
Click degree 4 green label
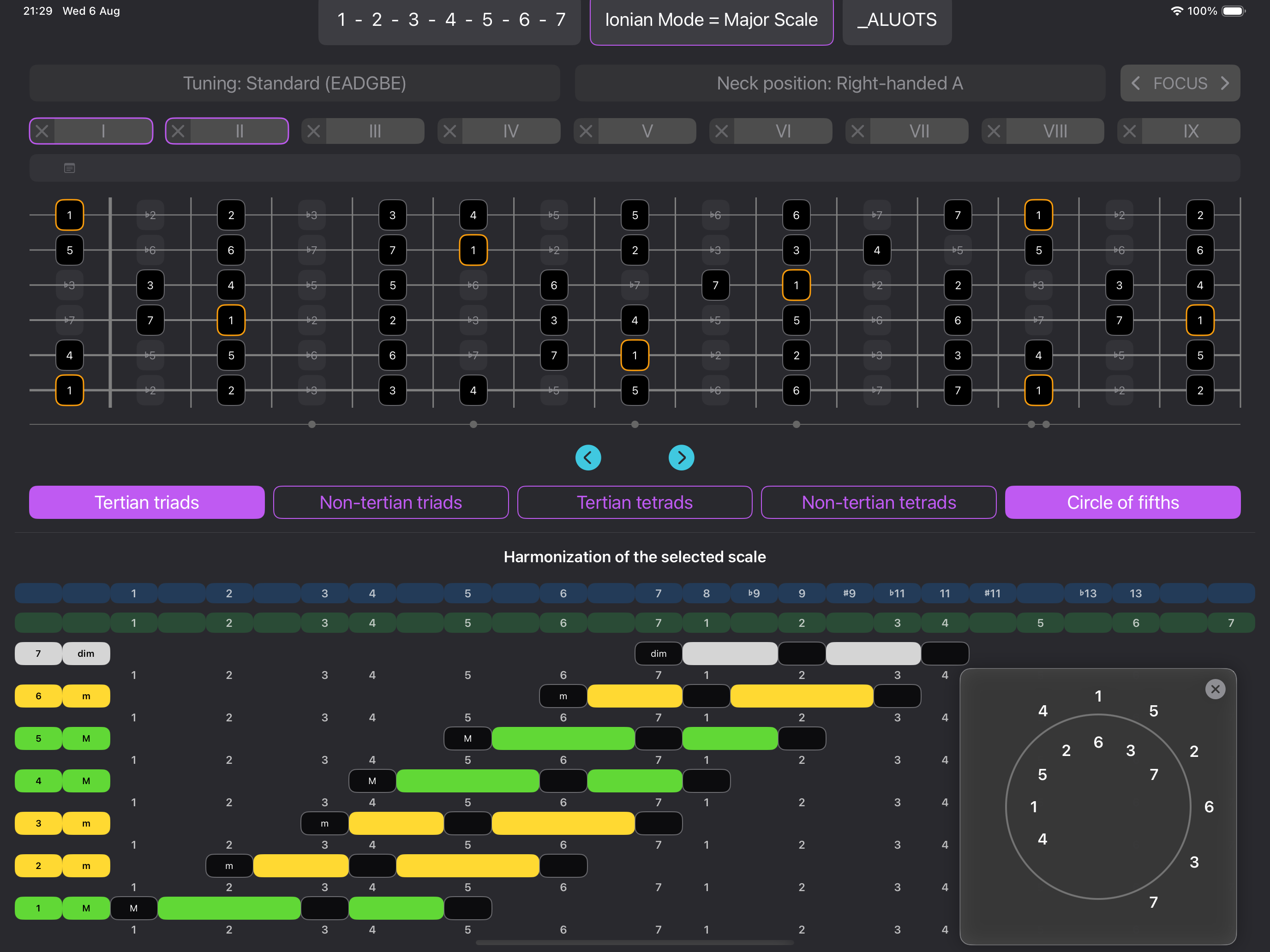[x=38, y=781]
